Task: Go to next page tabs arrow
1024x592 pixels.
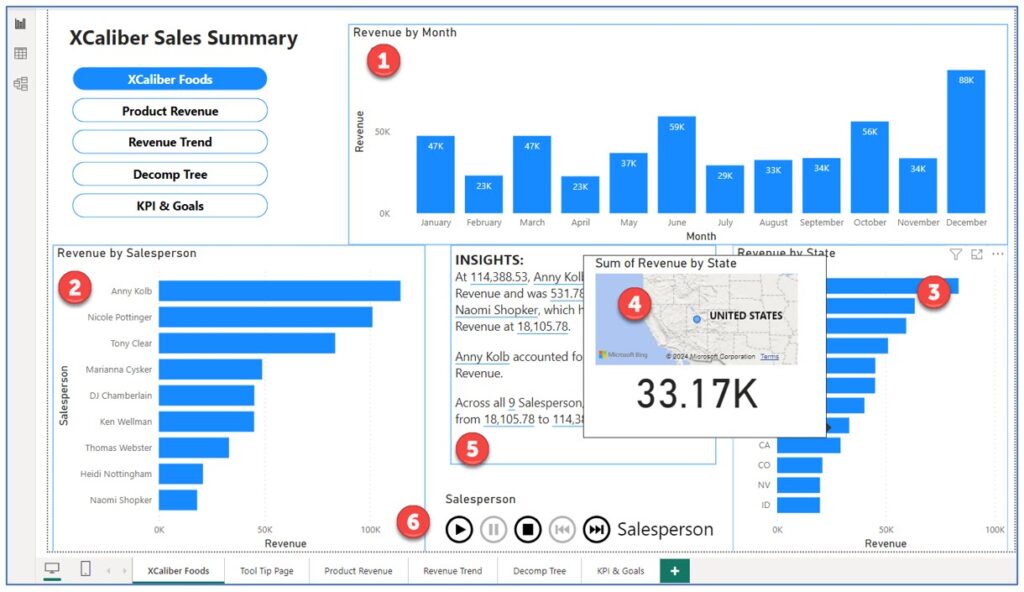Action: (124, 571)
